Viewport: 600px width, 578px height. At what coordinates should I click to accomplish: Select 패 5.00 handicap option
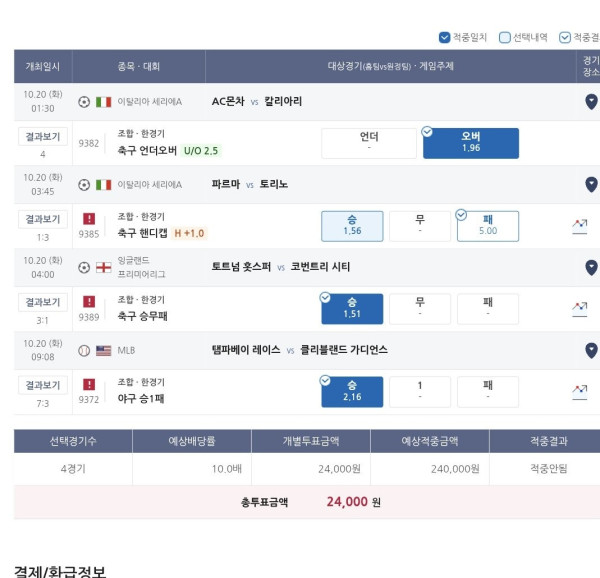point(488,226)
